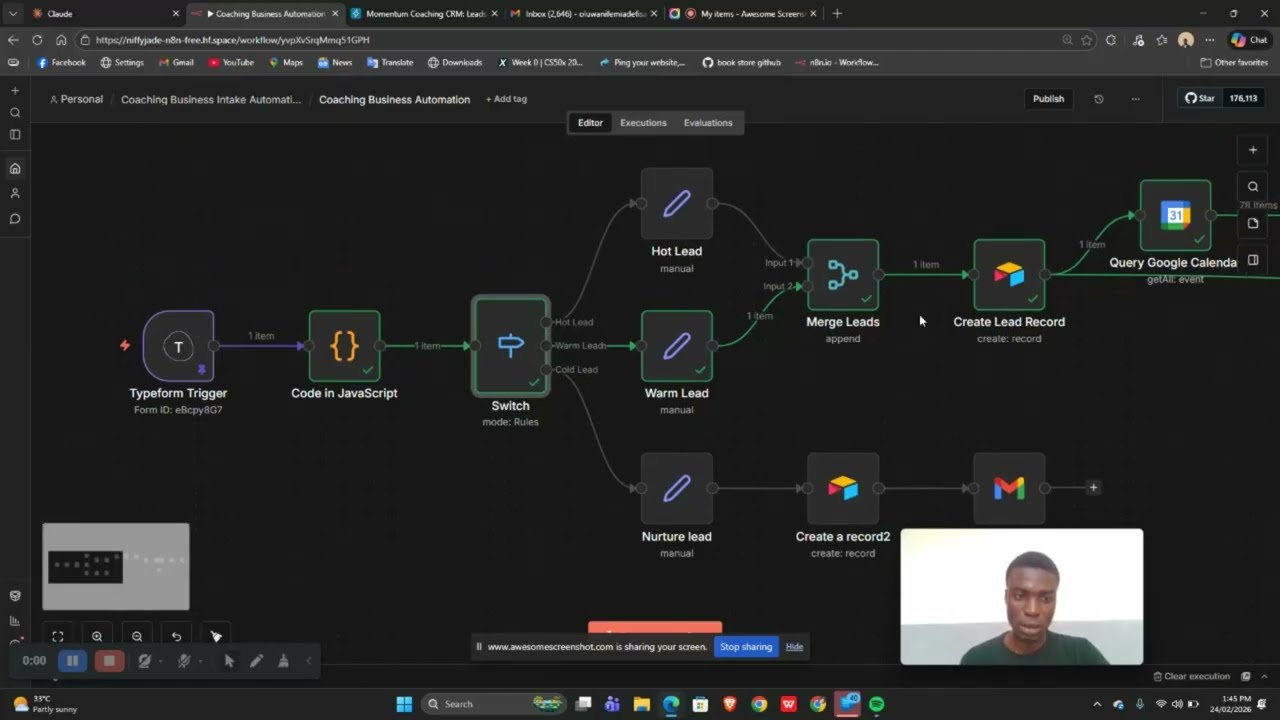Click the Publish button

tap(1048, 99)
